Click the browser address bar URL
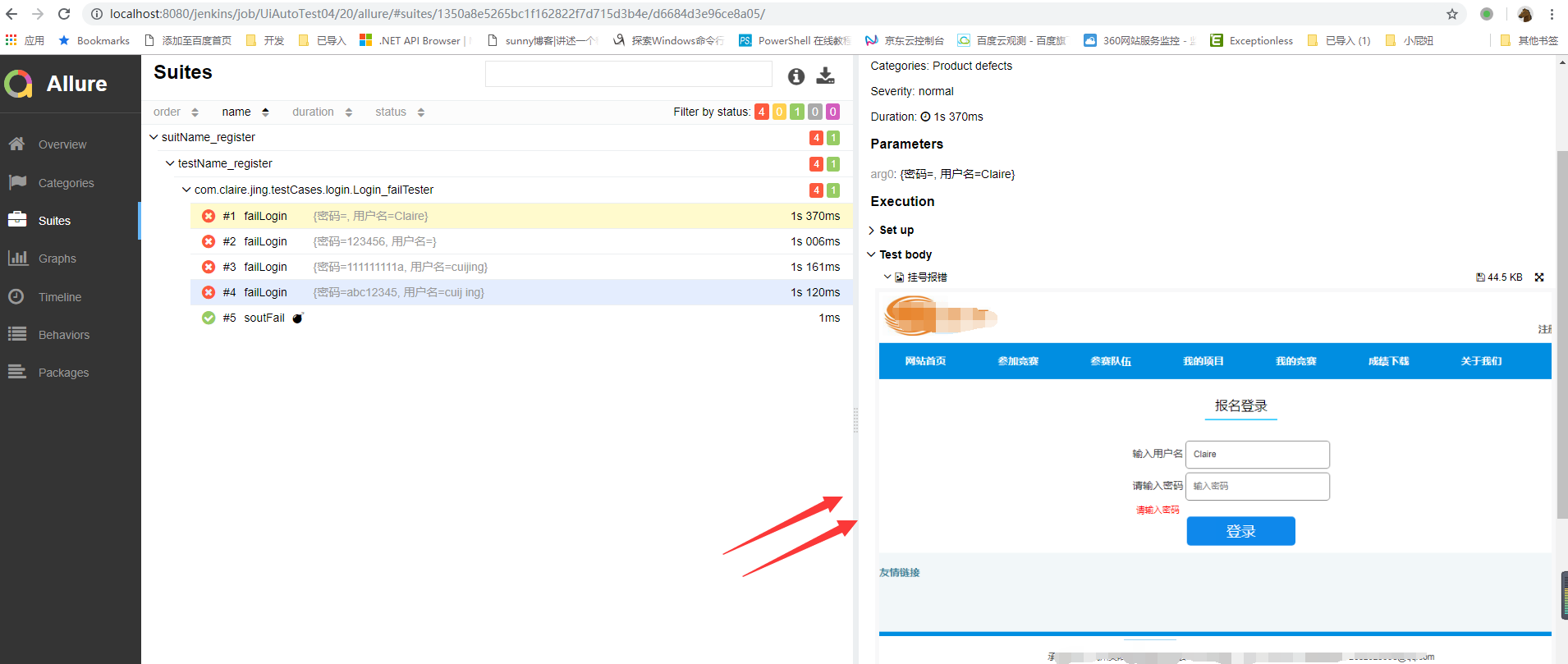Image resolution: width=1568 pixels, height=664 pixels. 437,14
